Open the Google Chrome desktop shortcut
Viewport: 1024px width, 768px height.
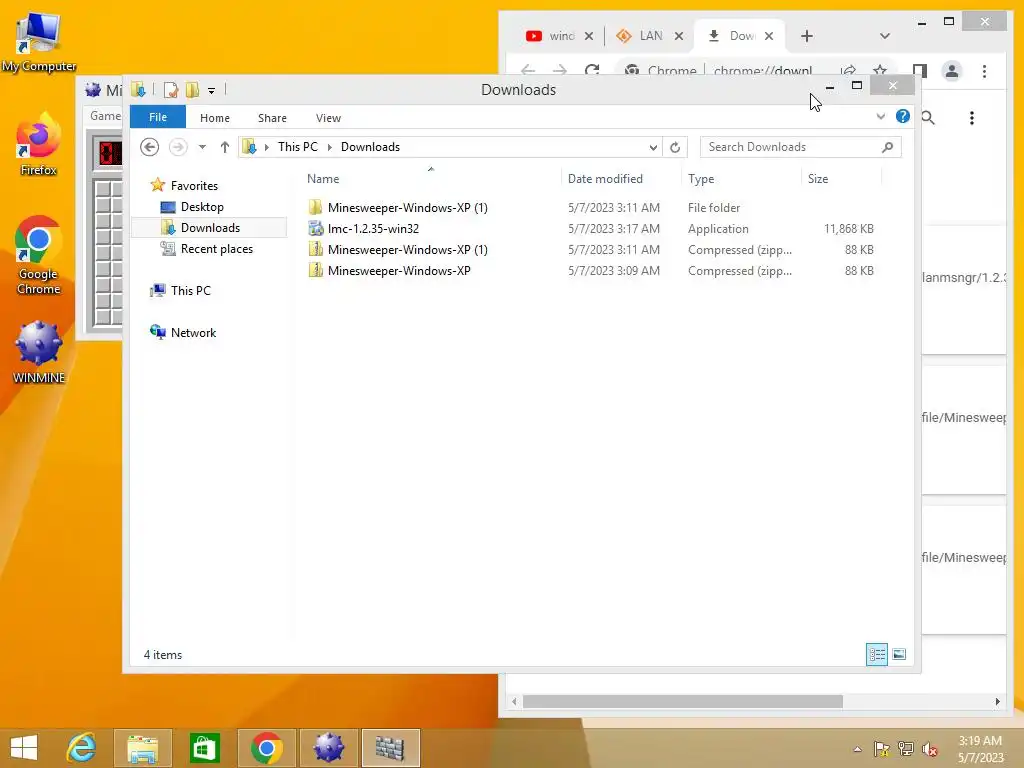39,255
